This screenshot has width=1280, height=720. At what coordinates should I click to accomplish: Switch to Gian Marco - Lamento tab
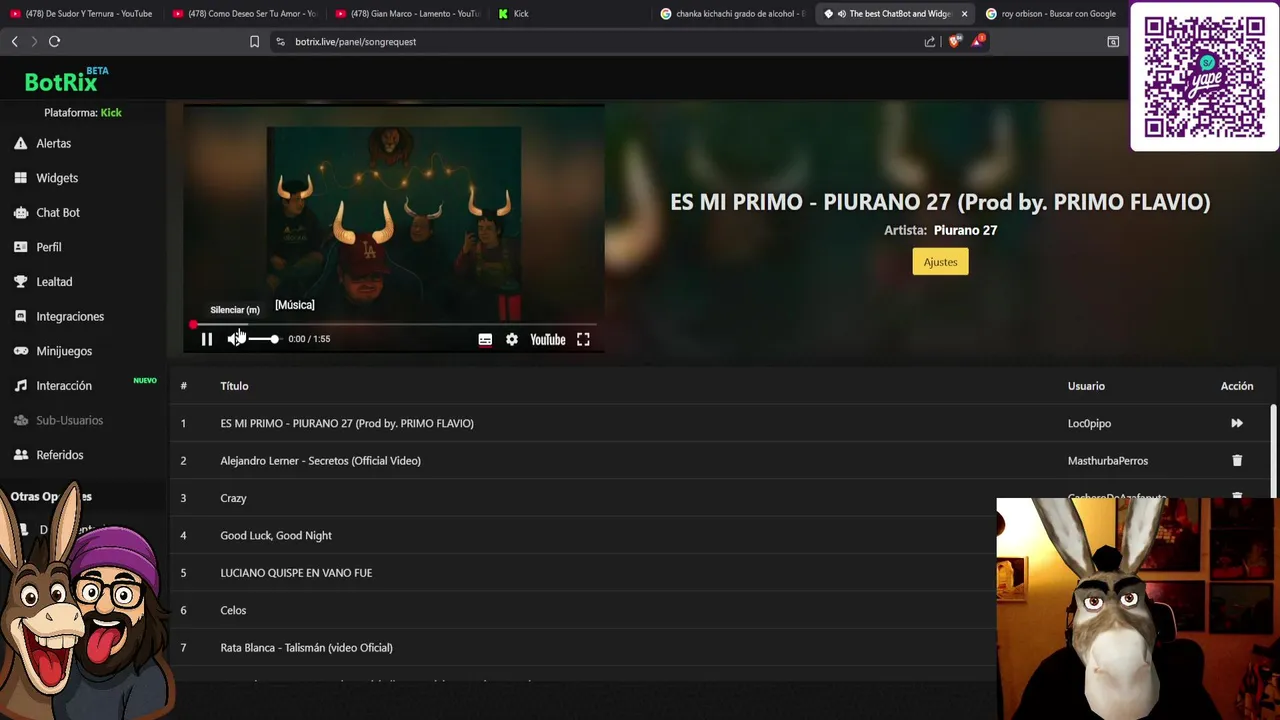(408, 14)
